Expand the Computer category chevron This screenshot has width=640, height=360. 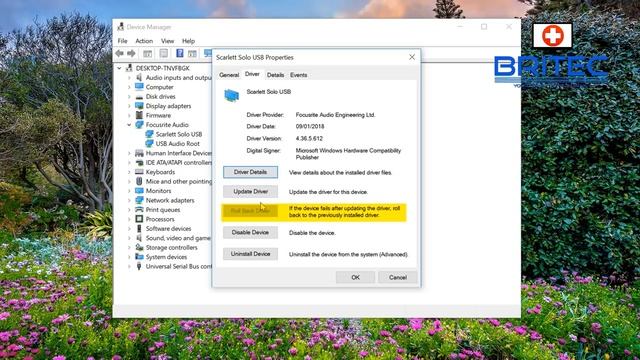(x=129, y=87)
